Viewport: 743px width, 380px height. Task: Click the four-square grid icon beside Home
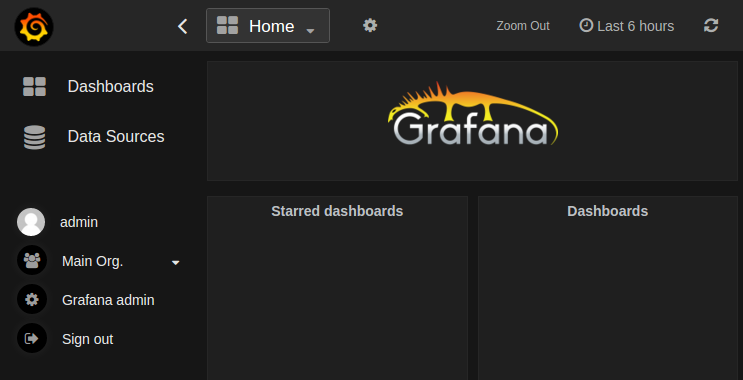click(227, 26)
